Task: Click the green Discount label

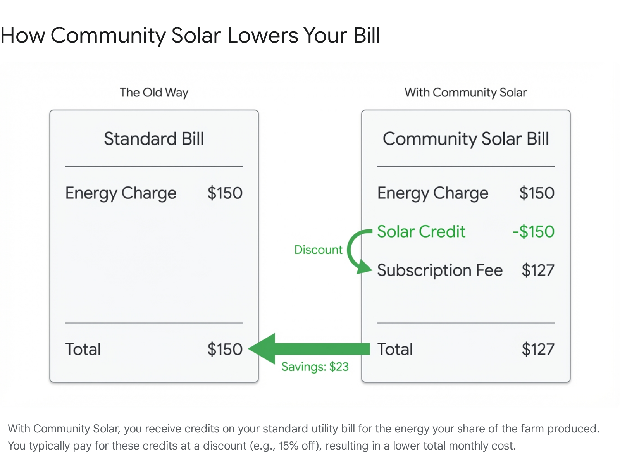Action: [318, 250]
